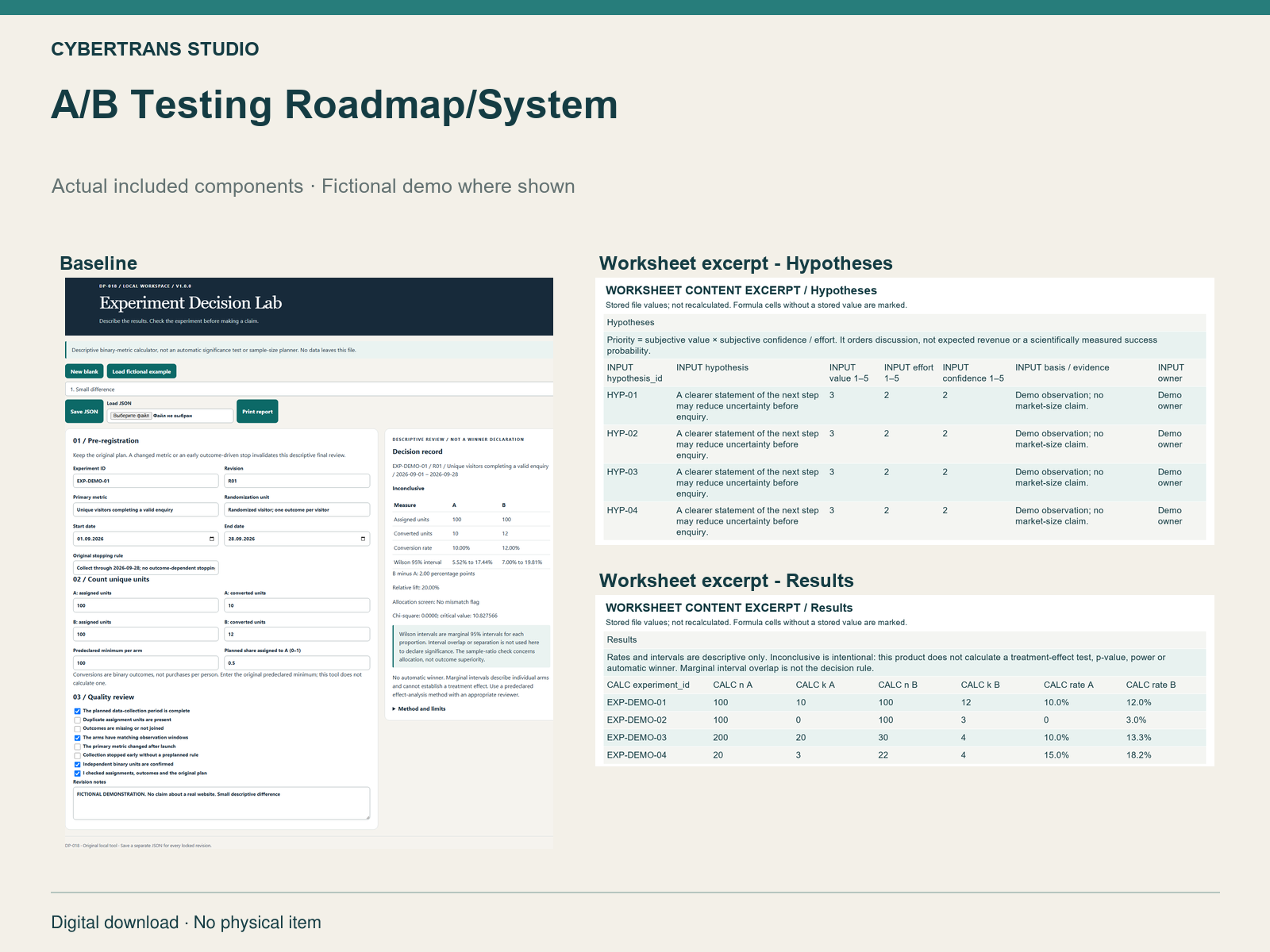Open the '1. Small difference' example dropdown
Viewport: 1270px width, 952px height.
[x=310, y=389]
